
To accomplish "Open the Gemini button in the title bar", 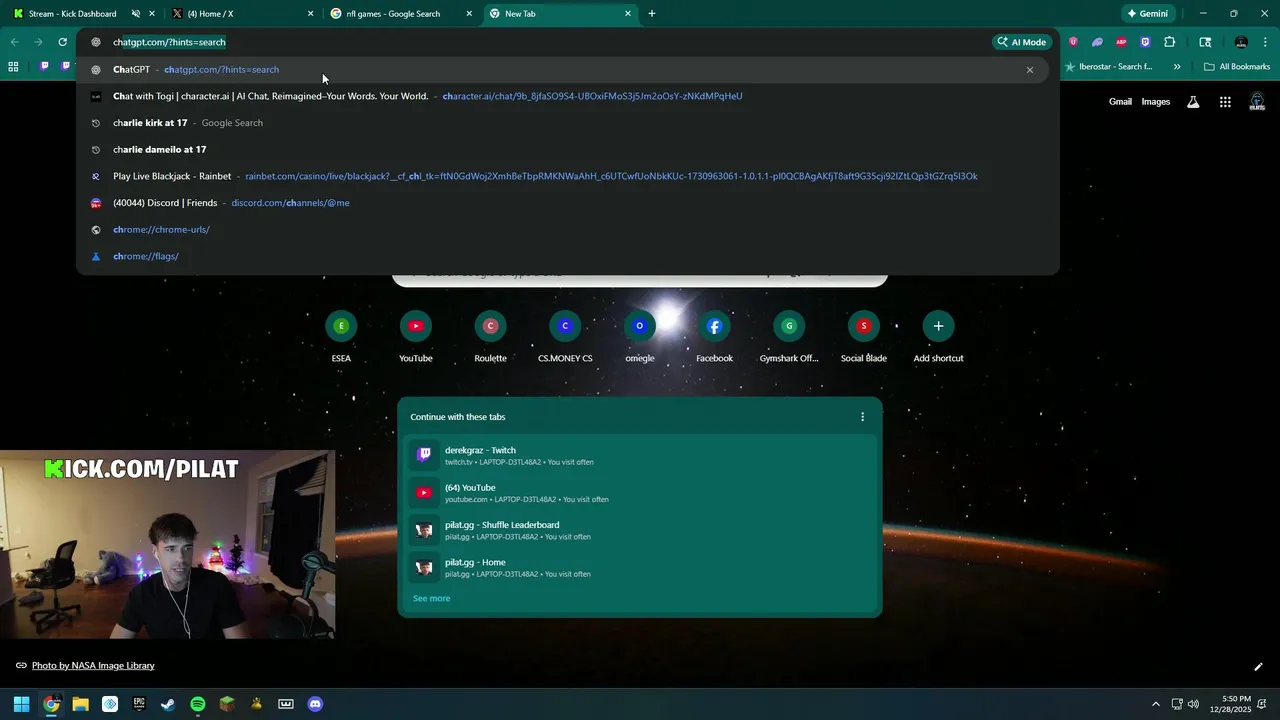I will point(1148,14).
